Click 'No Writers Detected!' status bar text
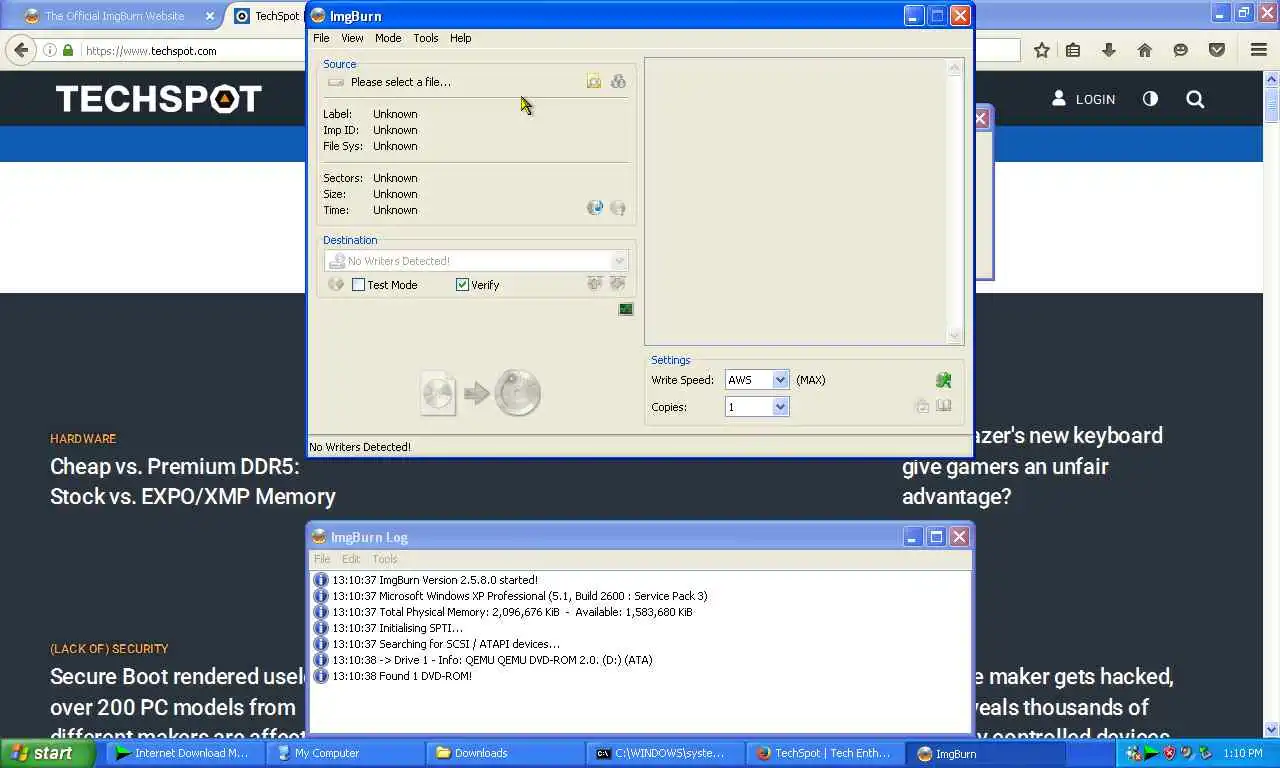Viewport: 1280px width, 768px height. [360, 447]
